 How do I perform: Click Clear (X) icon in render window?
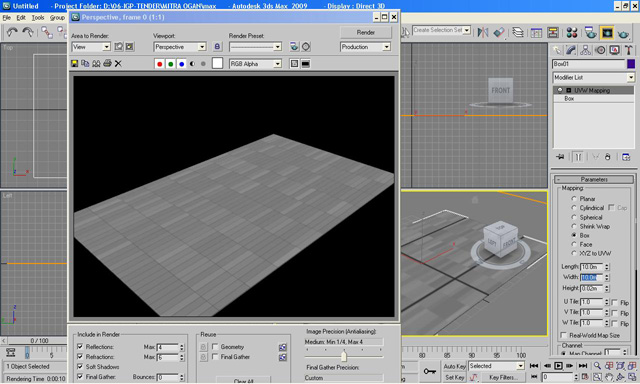tap(118, 63)
